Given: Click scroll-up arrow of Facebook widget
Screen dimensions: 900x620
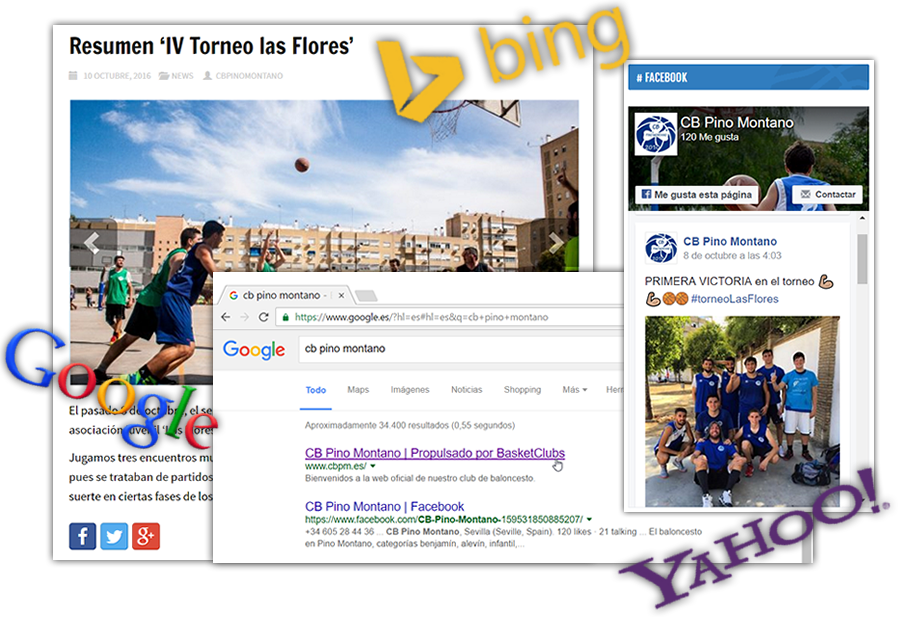Looking at the screenshot, I should (x=862, y=219).
